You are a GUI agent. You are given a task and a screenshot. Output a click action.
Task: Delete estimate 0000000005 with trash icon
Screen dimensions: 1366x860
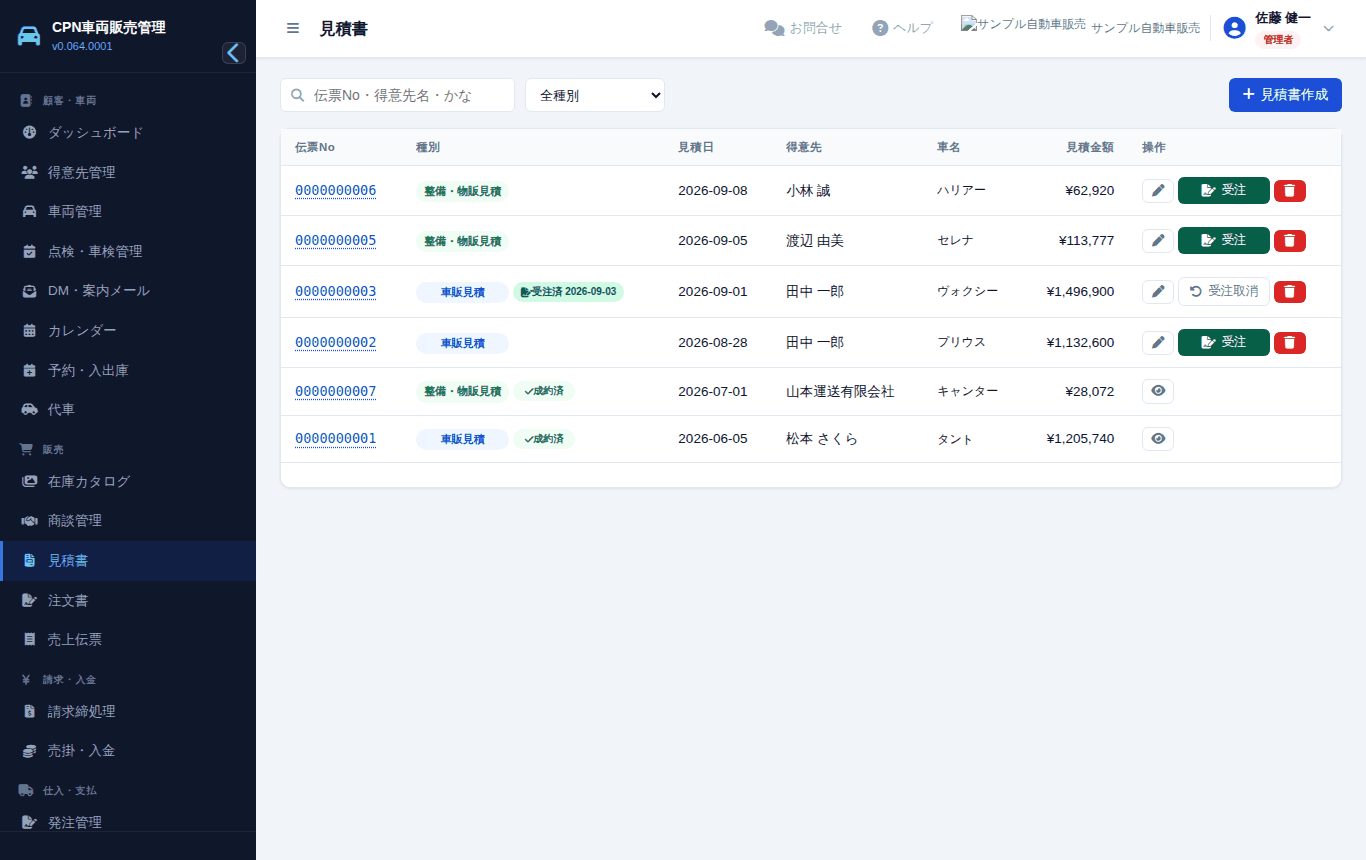point(1290,241)
